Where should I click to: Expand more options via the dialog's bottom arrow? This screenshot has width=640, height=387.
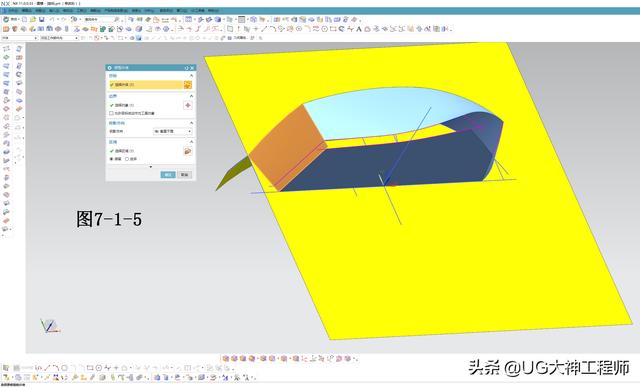pyautogui.click(x=151, y=167)
